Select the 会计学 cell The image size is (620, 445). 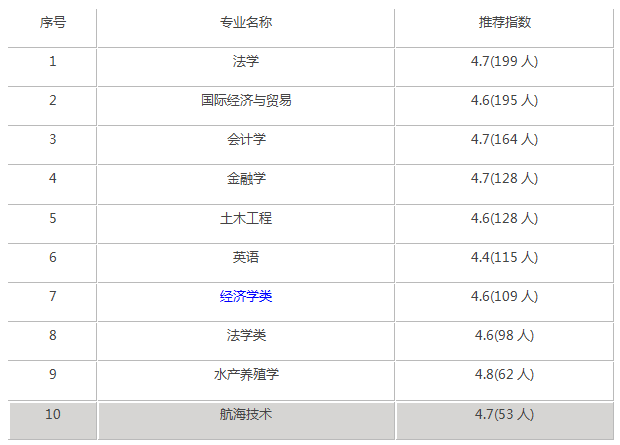point(245,139)
